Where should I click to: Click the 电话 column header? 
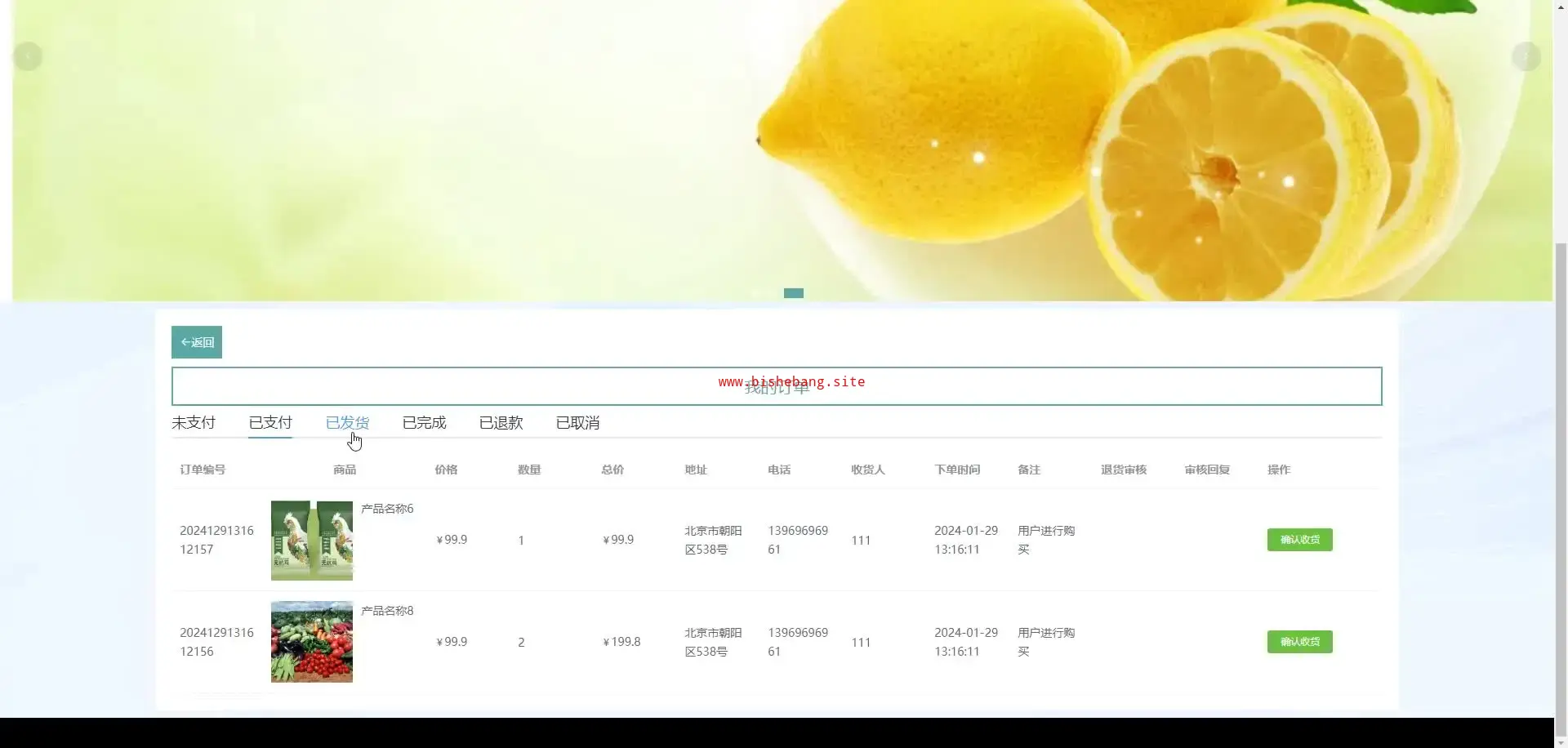pos(779,470)
